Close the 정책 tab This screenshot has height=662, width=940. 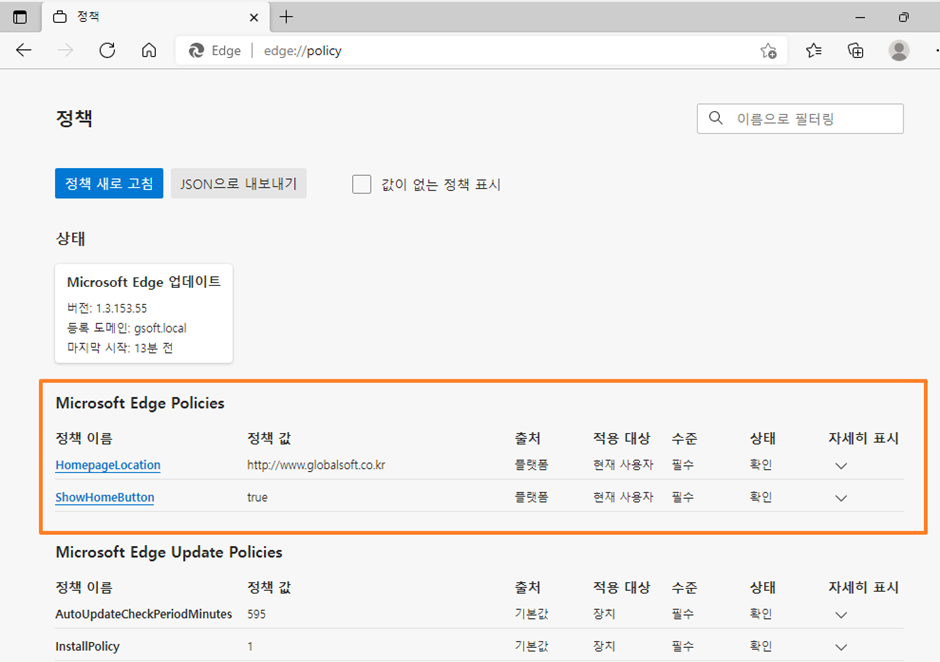coord(254,17)
